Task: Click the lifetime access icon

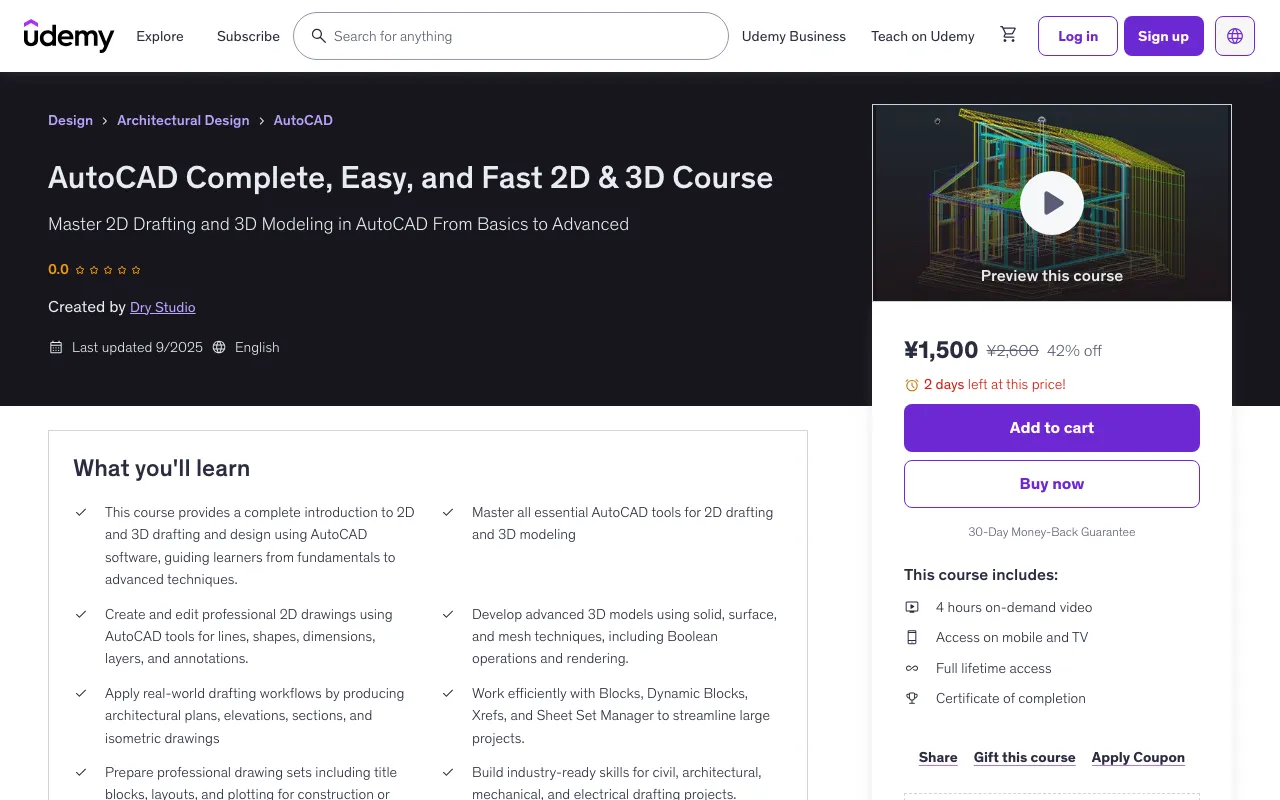Action: [x=911, y=668]
